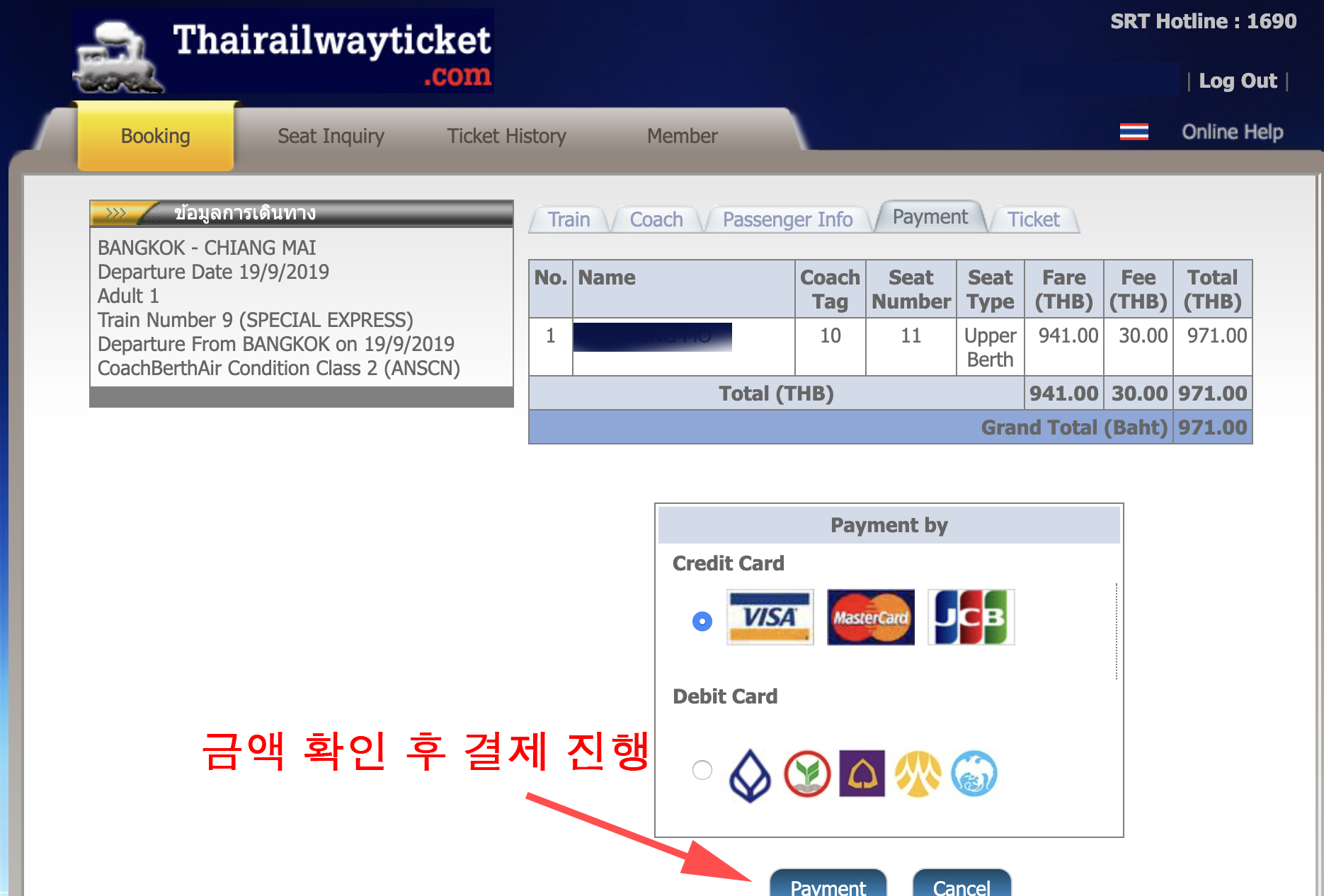Click the Debit Card heading

[x=725, y=696]
